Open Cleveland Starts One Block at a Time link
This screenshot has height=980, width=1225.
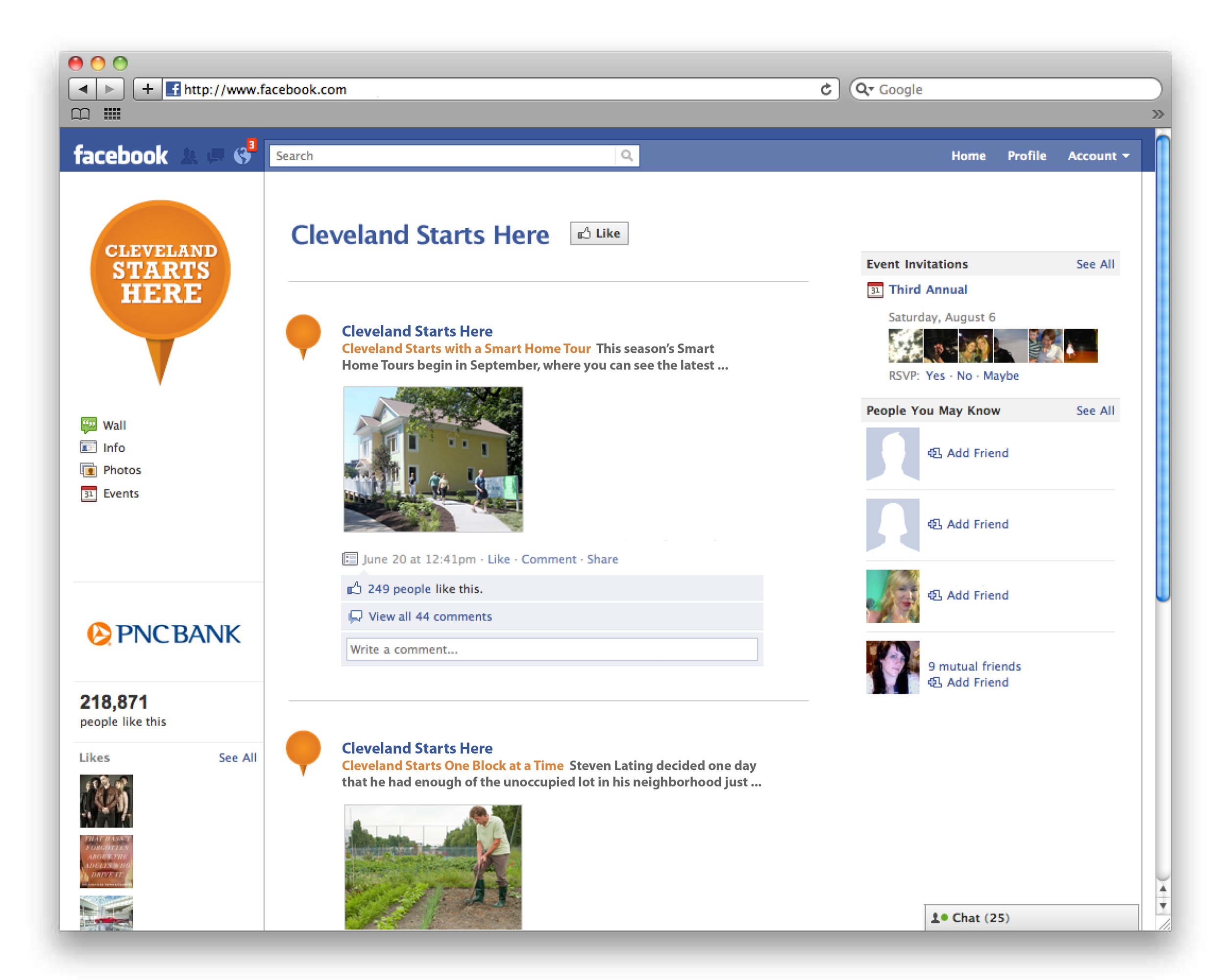(452, 765)
